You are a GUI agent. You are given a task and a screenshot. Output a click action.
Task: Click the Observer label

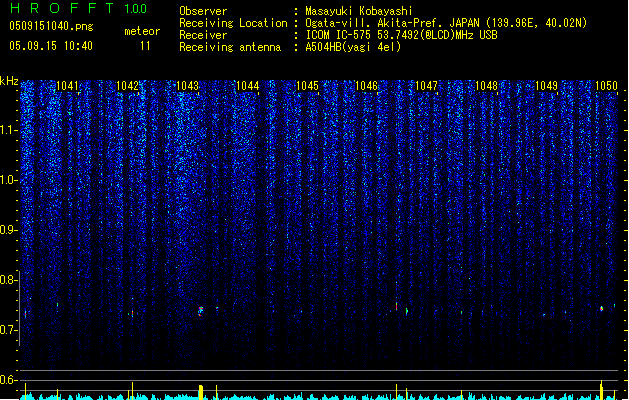[x=203, y=11]
